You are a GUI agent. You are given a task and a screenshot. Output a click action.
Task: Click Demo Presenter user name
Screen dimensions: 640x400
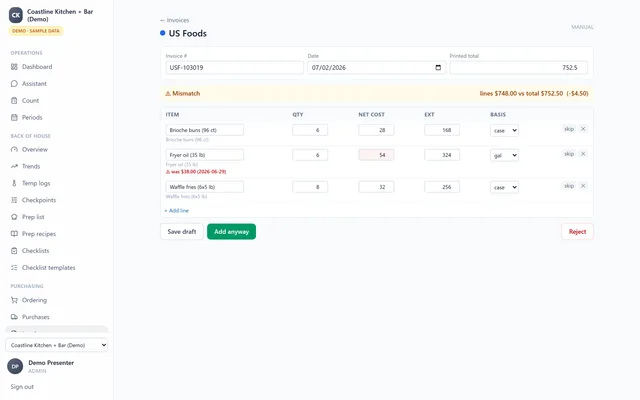(x=51, y=362)
